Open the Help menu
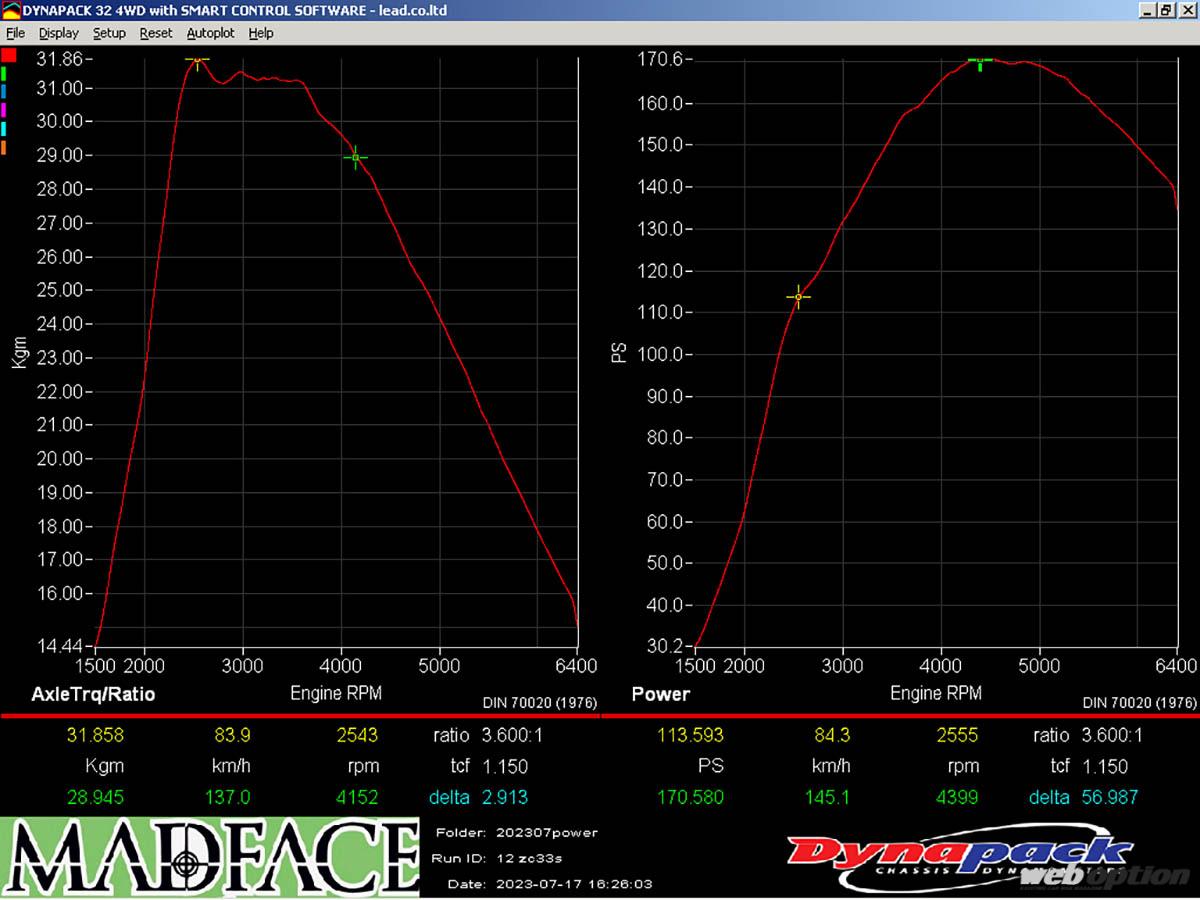Viewport: 1200px width, 900px height. 261,33
